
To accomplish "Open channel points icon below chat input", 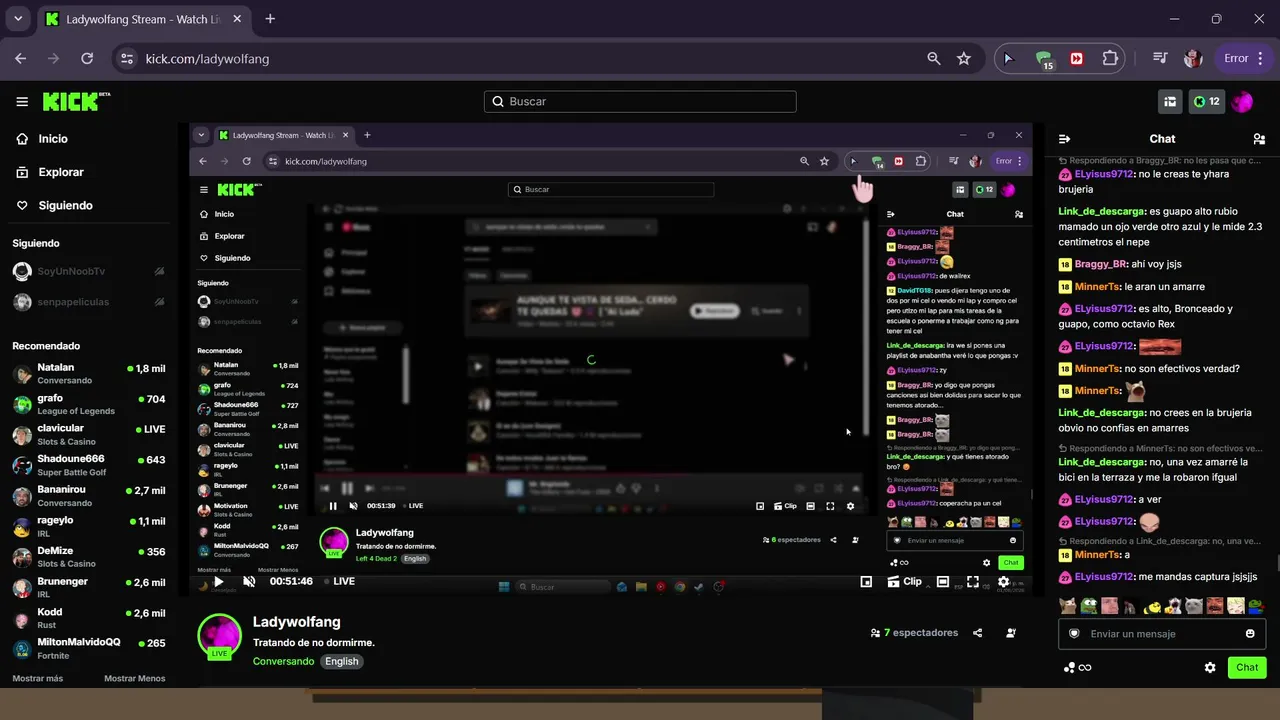I will (x=1077, y=667).
